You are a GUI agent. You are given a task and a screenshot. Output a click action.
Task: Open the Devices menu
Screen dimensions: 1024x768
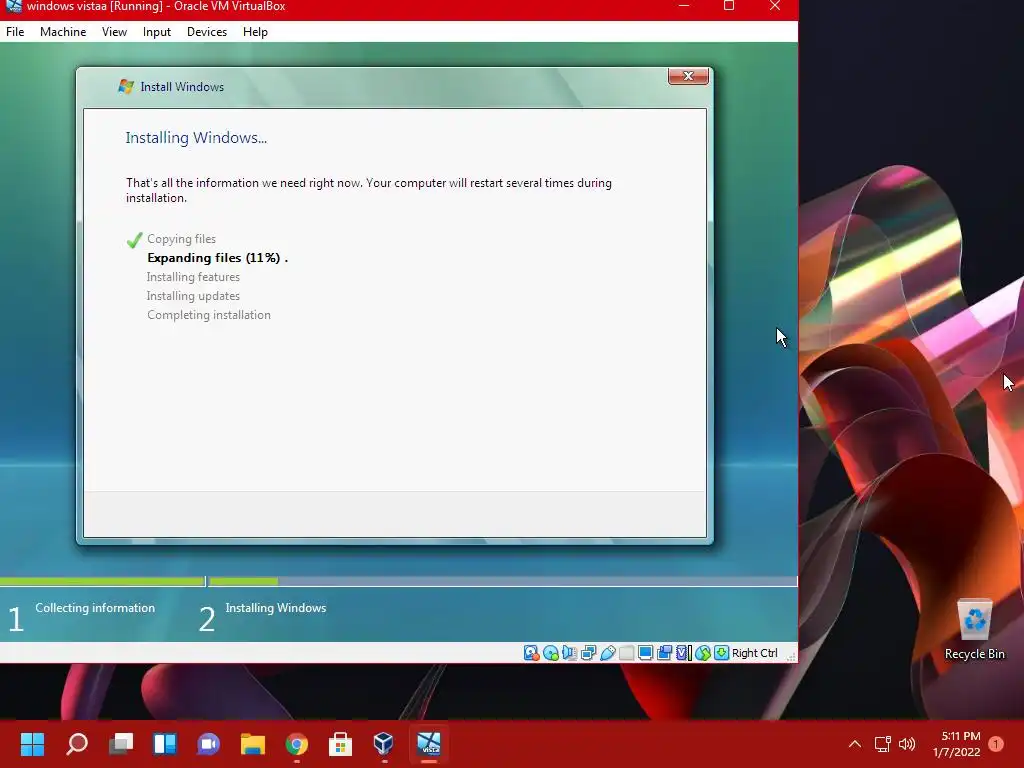pyautogui.click(x=207, y=31)
